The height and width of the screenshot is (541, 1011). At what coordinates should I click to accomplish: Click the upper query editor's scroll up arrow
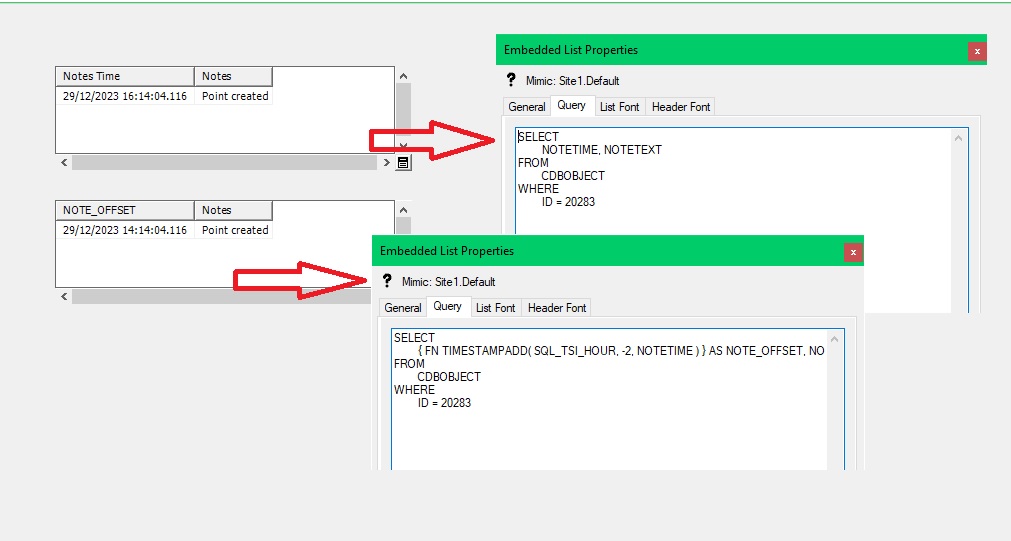(x=958, y=138)
